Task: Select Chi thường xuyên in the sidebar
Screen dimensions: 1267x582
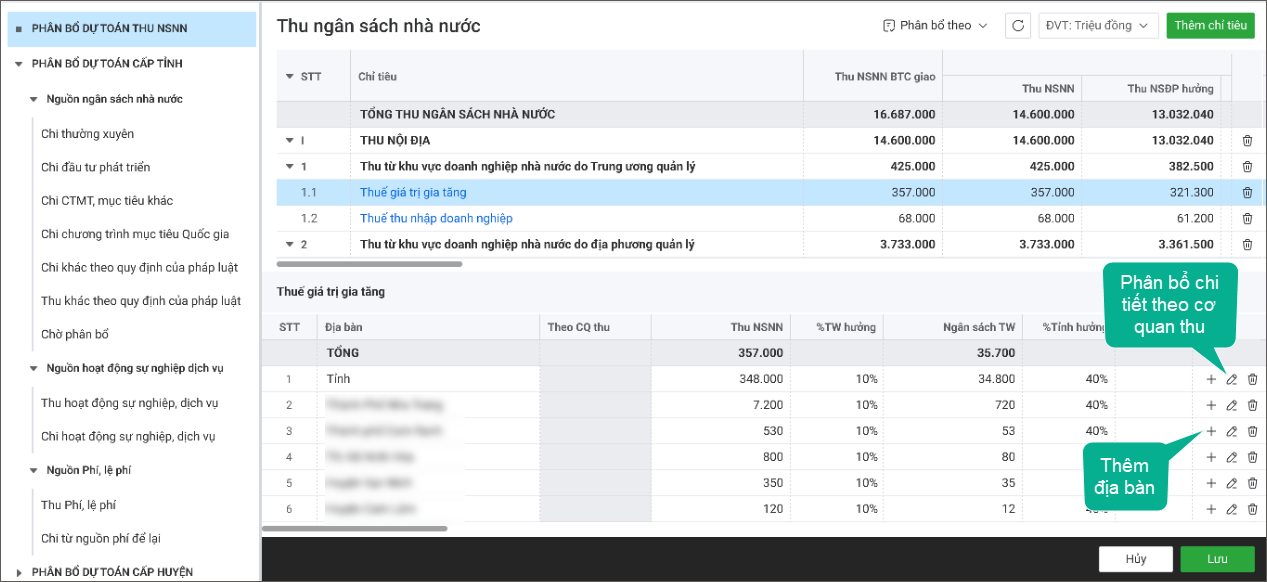Action: tap(87, 134)
